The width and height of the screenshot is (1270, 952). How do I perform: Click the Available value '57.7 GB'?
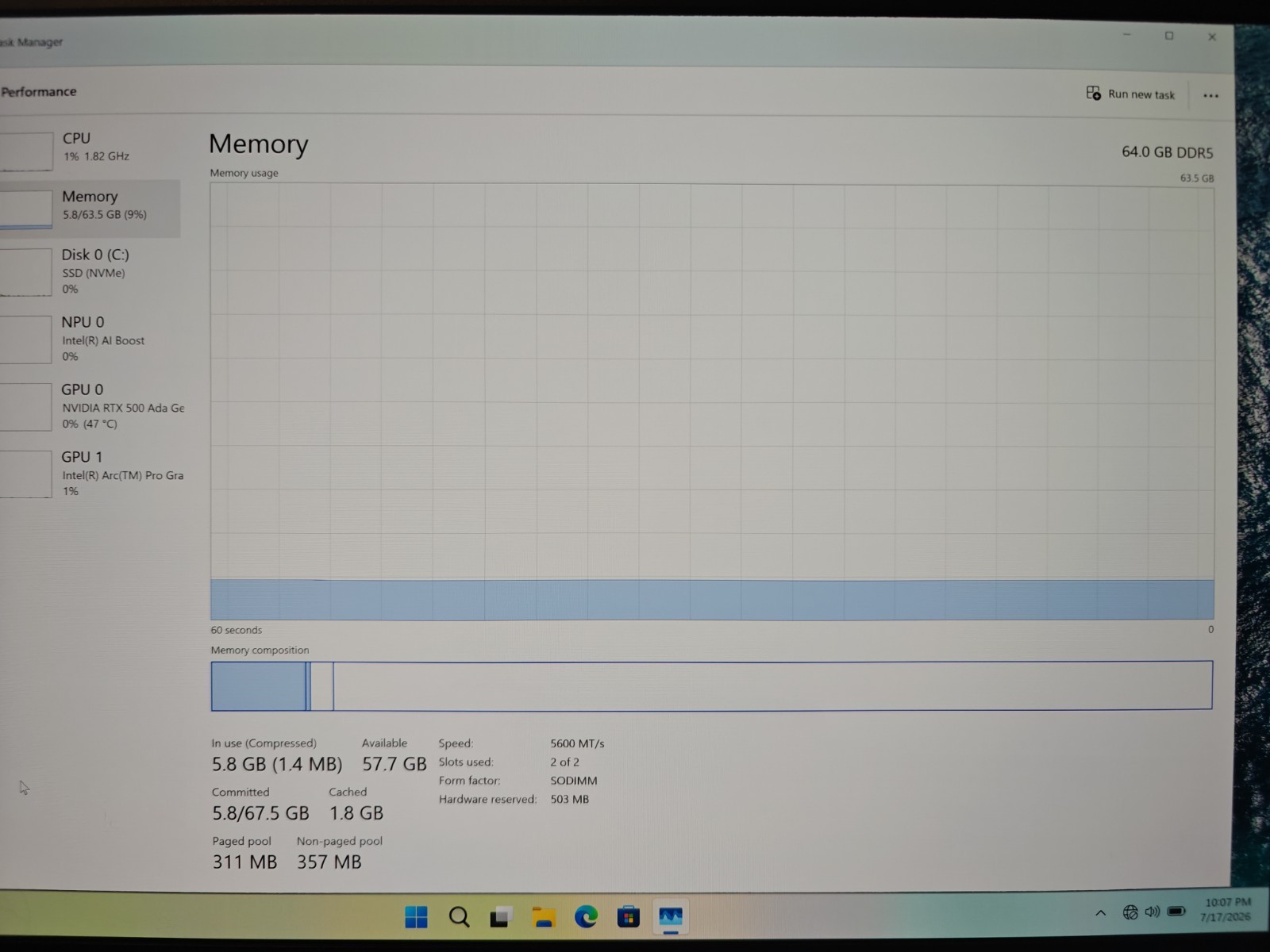(394, 764)
